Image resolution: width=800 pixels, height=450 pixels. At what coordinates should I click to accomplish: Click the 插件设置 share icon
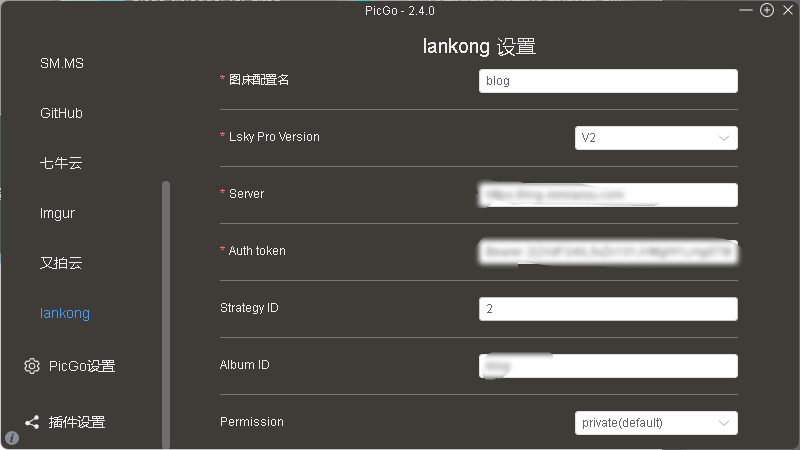(x=32, y=422)
